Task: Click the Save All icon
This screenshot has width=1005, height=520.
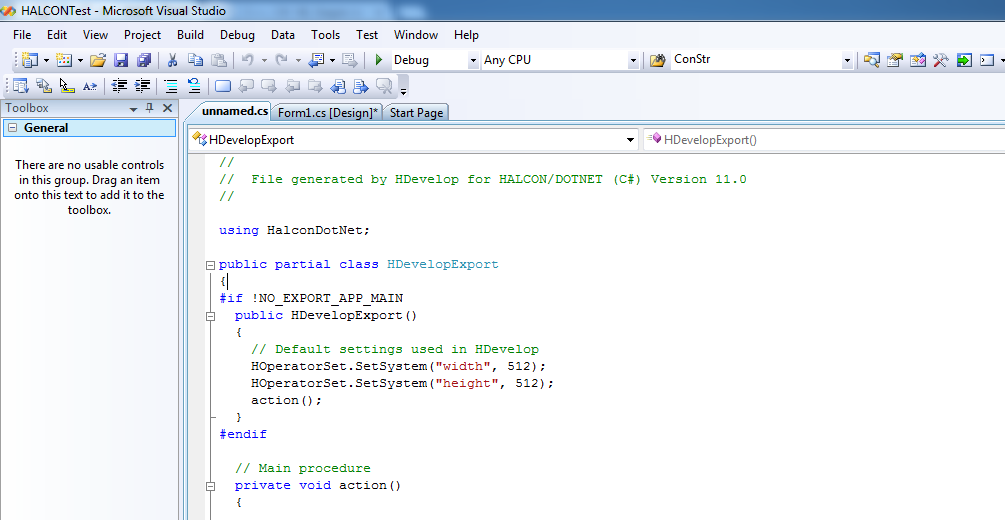Action: [x=144, y=60]
